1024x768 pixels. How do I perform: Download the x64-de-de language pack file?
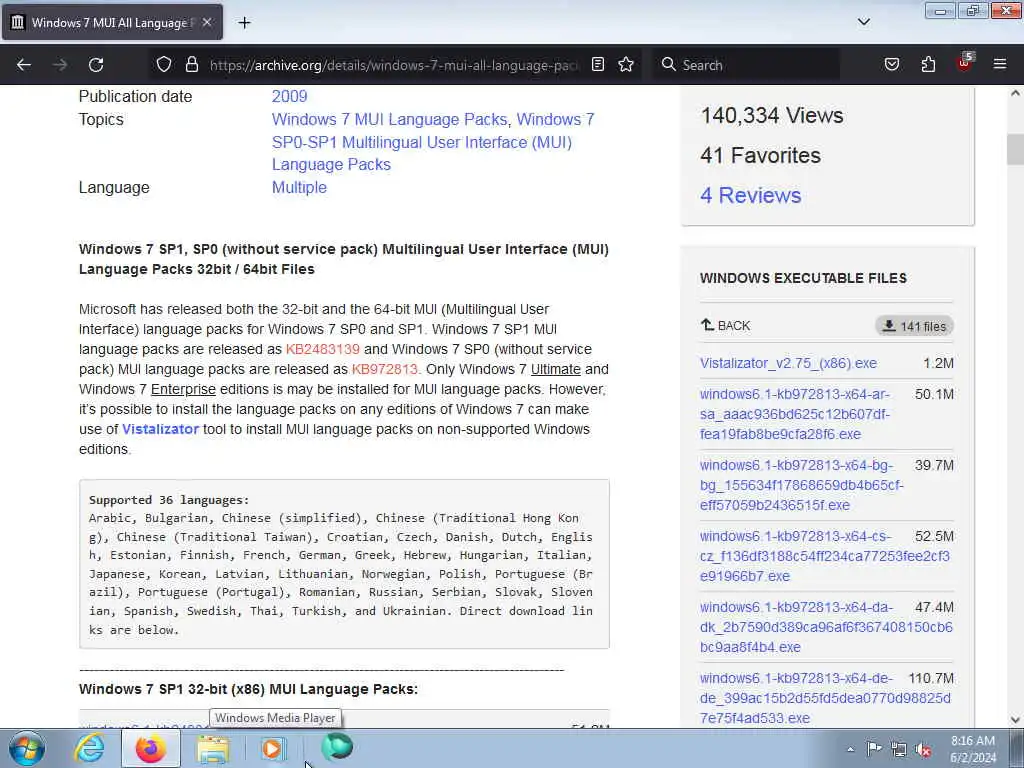(825, 698)
